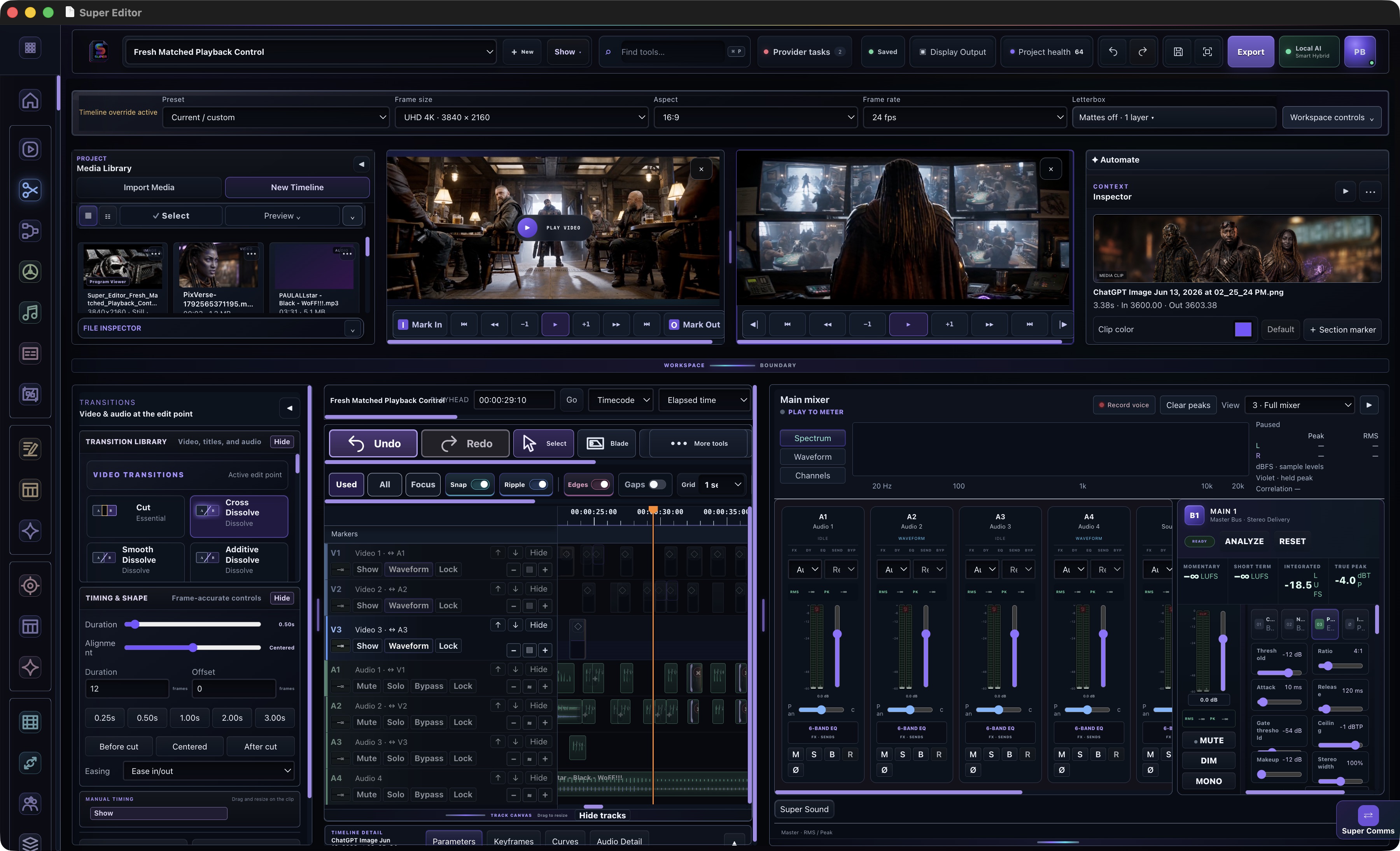Open More tools ellipsis
Image resolution: width=1400 pixels, height=851 pixels.
pyautogui.click(x=698, y=443)
